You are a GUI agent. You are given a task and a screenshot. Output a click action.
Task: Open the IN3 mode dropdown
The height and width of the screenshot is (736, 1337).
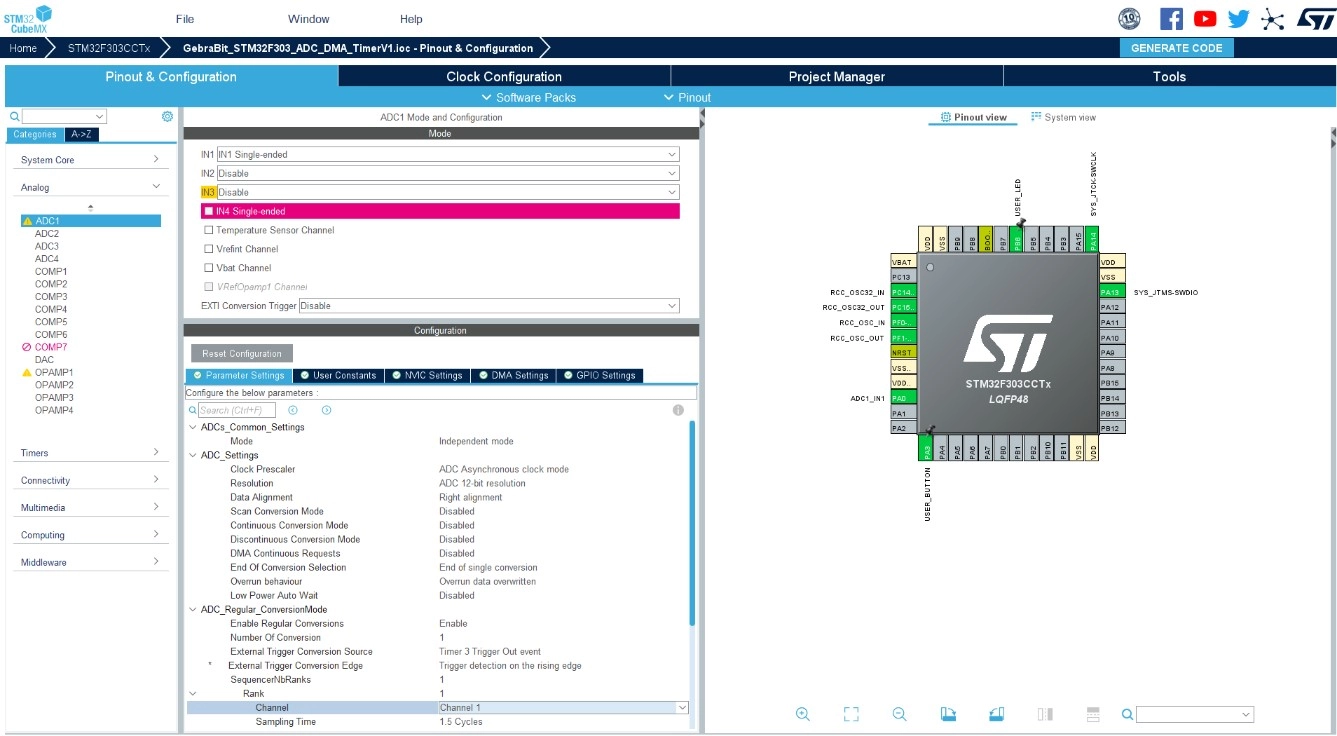tap(448, 192)
